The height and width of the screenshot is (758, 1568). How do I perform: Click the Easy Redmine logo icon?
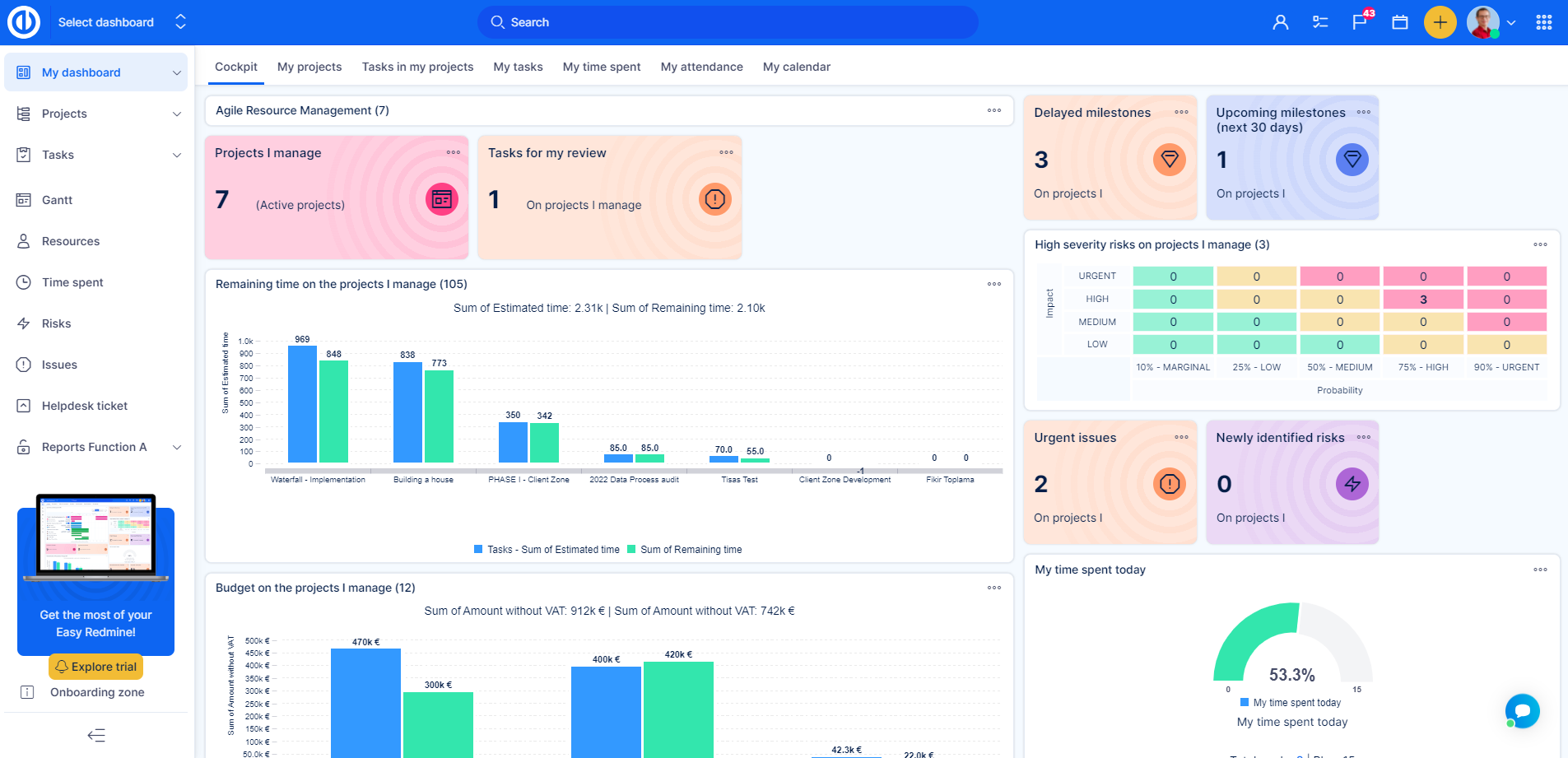[x=24, y=22]
